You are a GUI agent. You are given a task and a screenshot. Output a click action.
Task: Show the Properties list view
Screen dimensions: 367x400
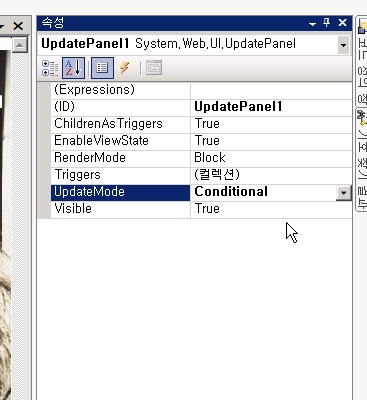102,68
